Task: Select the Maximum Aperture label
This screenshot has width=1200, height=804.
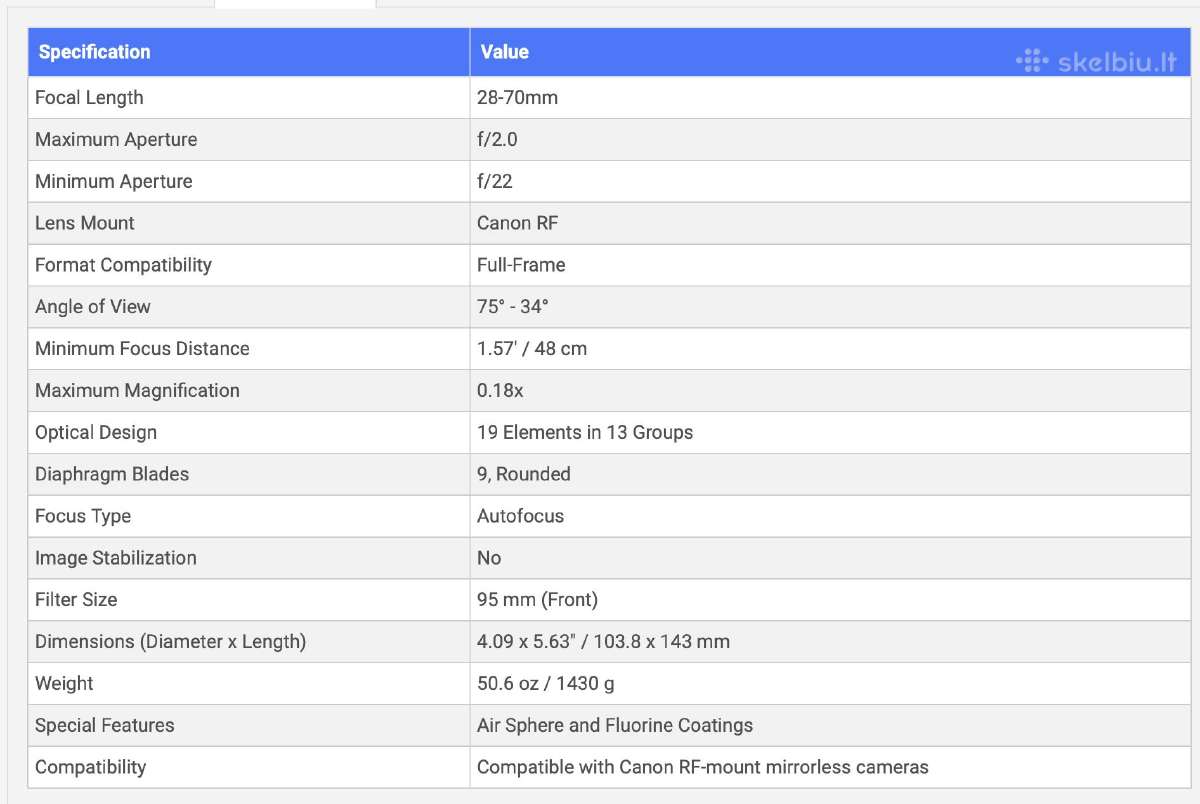Action: [116, 140]
